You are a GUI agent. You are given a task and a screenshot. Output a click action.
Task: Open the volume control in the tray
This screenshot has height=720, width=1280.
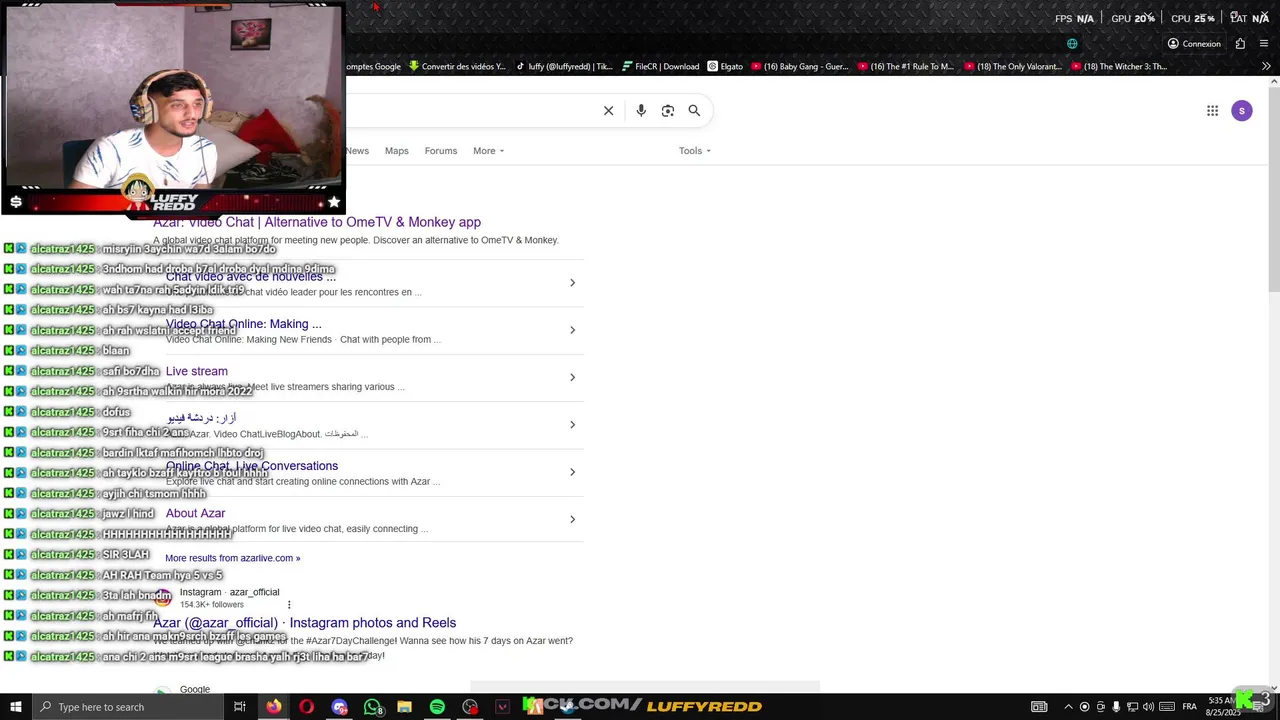coord(1148,707)
